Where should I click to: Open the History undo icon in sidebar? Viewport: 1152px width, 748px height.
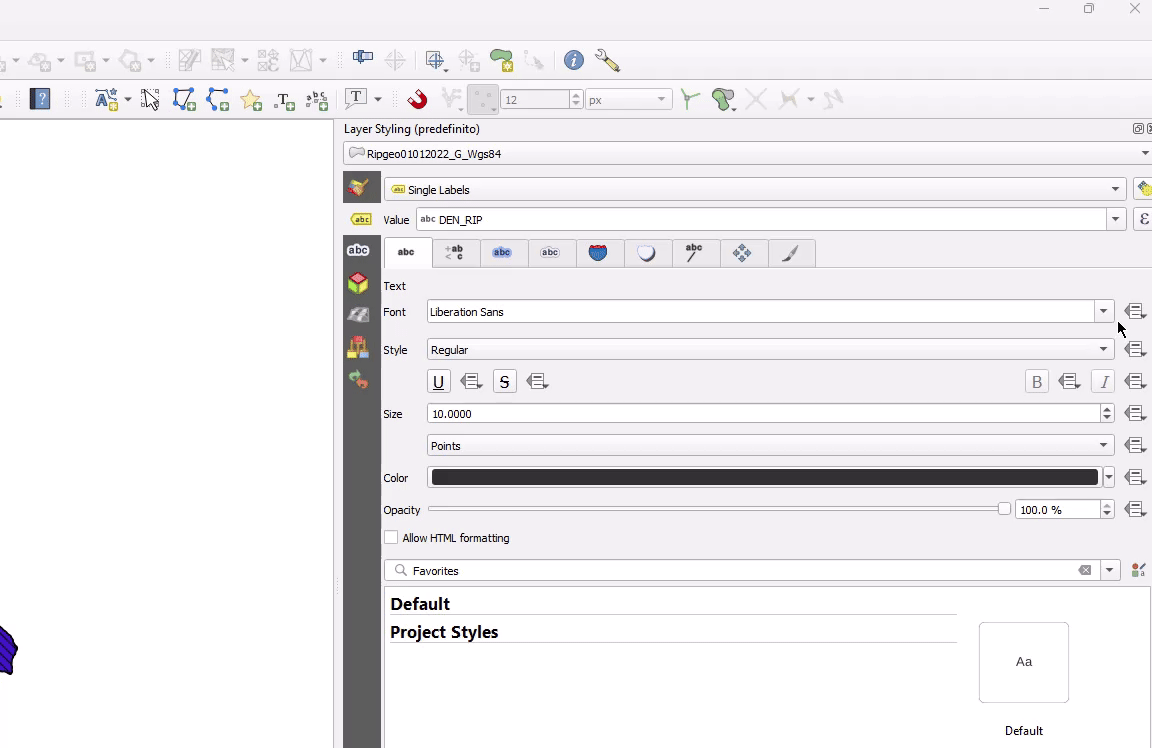(x=358, y=380)
